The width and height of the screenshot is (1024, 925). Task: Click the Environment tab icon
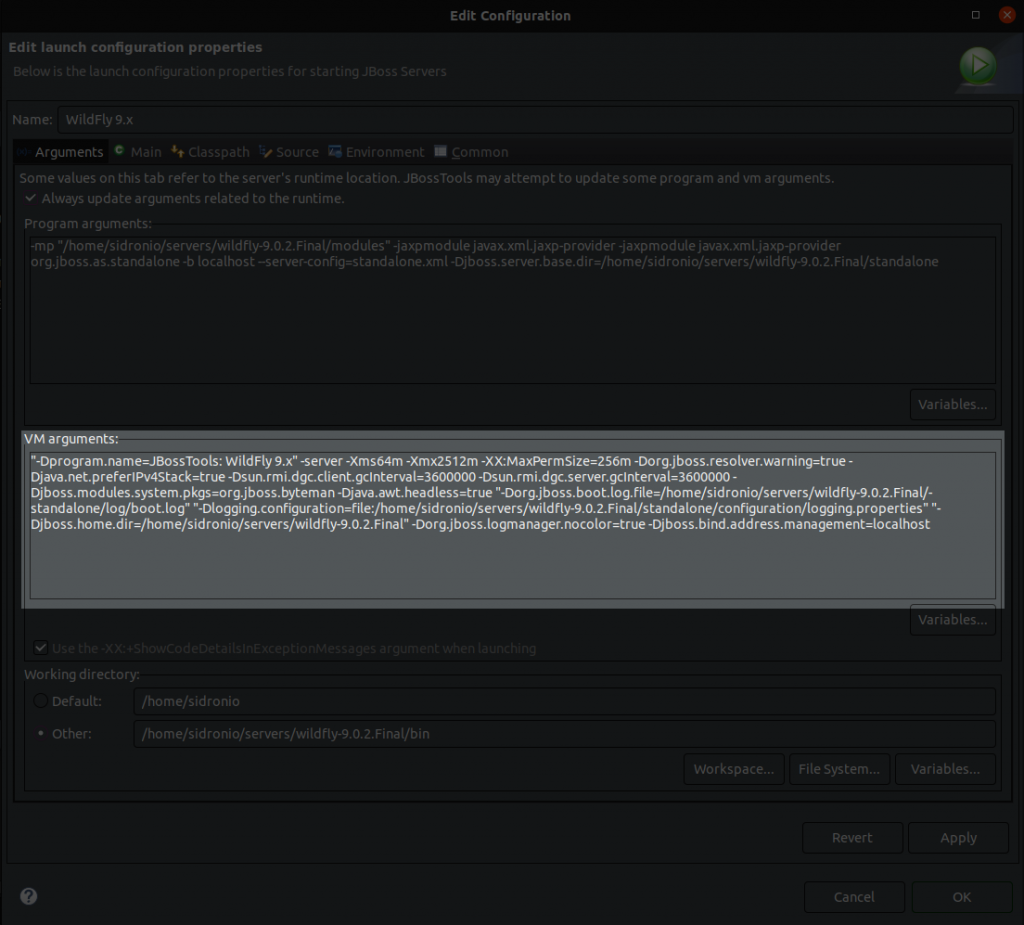pyautogui.click(x=335, y=151)
